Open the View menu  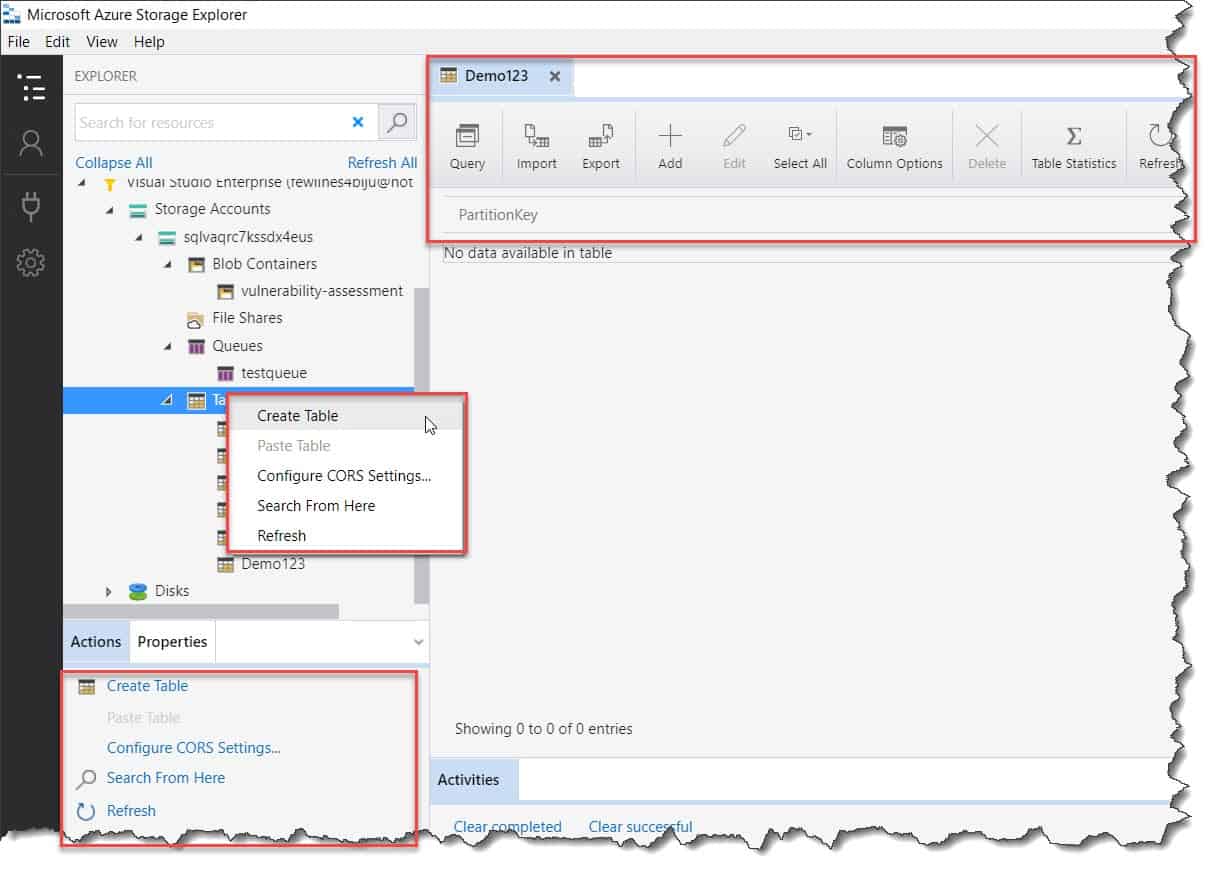101,42
